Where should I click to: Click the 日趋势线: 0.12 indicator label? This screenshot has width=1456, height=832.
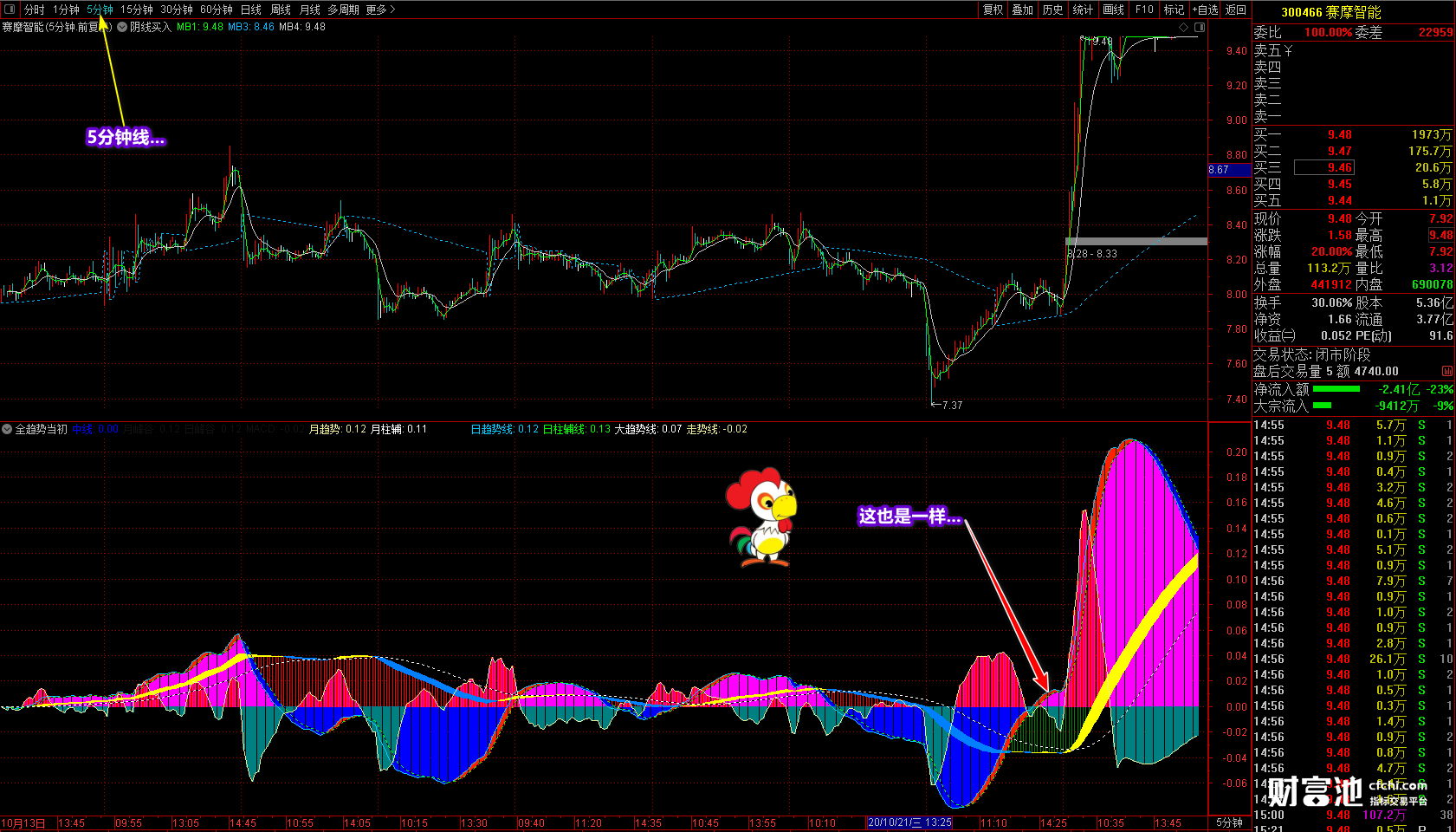(505, 429)
